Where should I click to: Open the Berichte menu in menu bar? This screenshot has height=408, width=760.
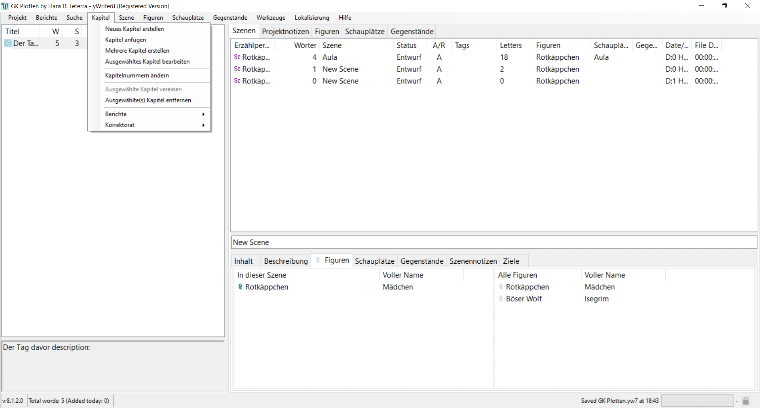pyautogui.click(x=46, y=17)
